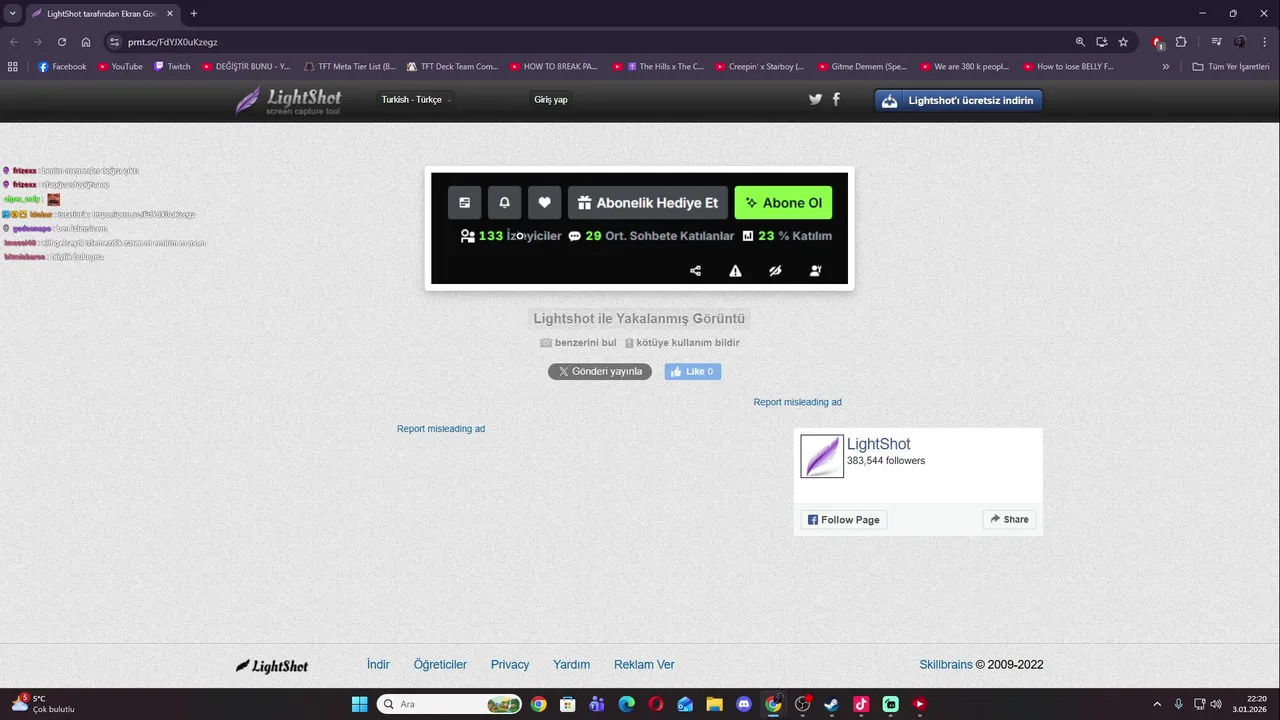Click the share icon in captured image
The width and height of the screenshot is (1280, 720).
(x=696, y=270)
